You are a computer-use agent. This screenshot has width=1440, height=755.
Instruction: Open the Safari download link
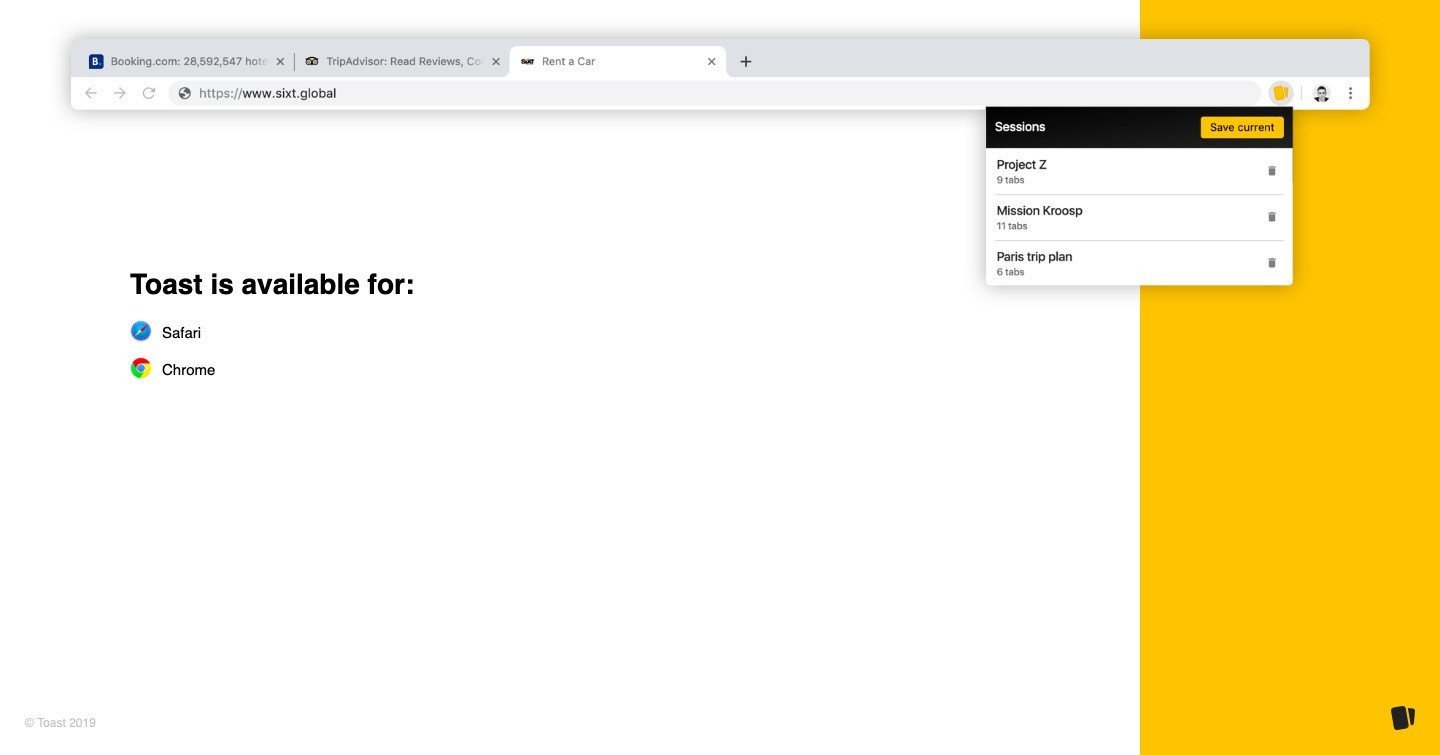[x=181, y=333]
